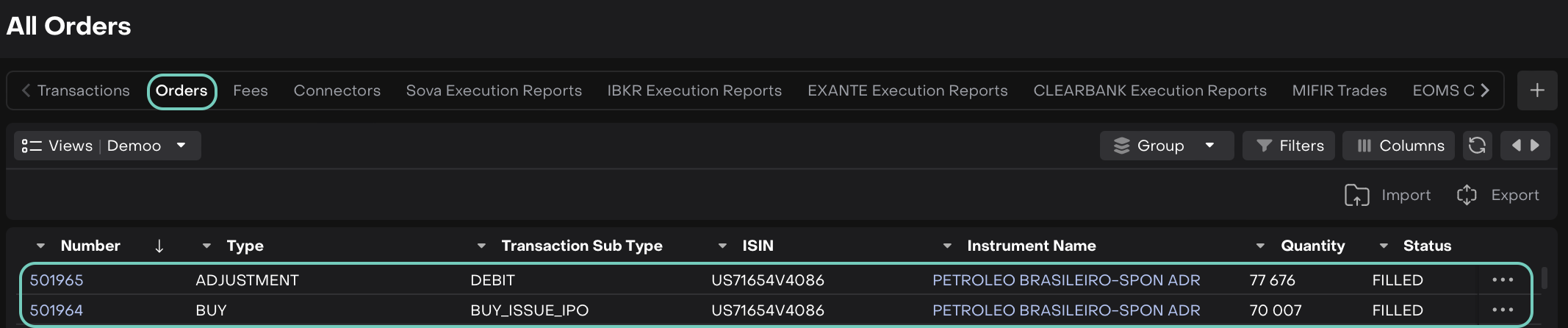The height and width of the screenshot is (328, 1568).
Task: Switch to the Fees tab
Action: coord(251,90)
